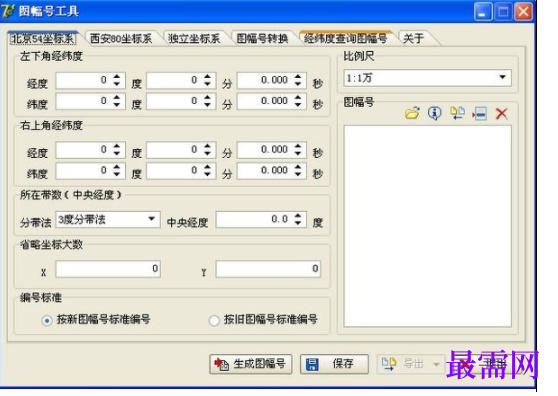This screenshot has height=396, width=558.
Task: Click the save disk icon on 保存 button
Action: pyautogui.click(x=312, y=364)
